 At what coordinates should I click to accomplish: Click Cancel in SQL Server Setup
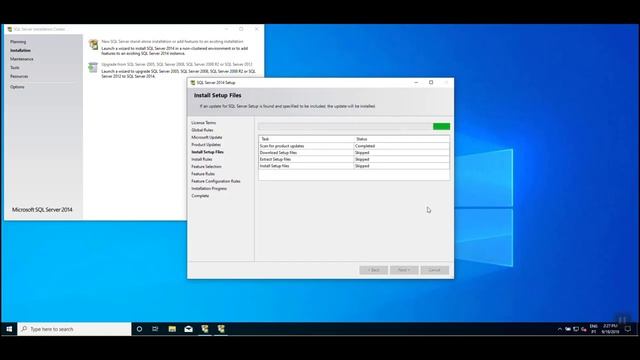[435, 270]
